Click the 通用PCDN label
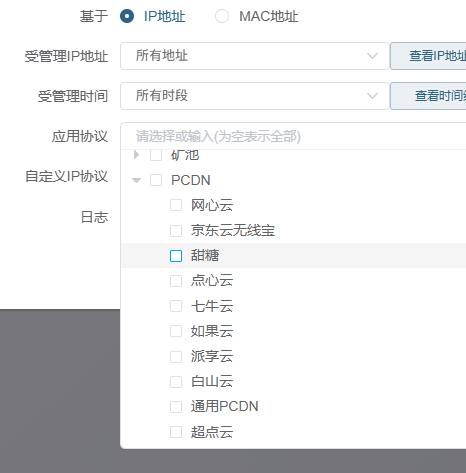This screenshot has height=473, width=466. coord(225,407)
